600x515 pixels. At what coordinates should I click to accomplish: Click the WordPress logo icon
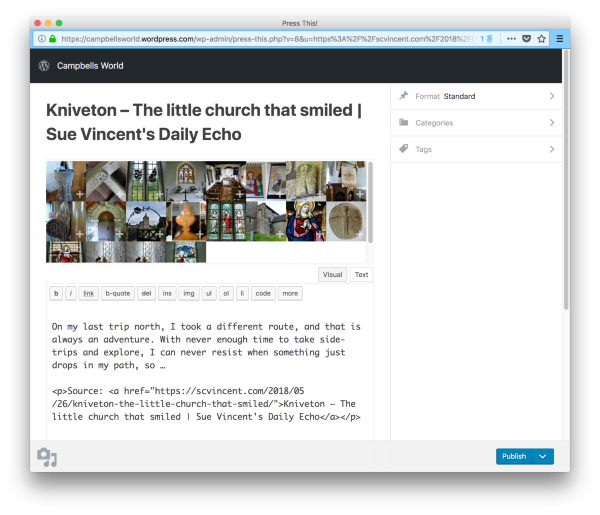coord(44,66)
